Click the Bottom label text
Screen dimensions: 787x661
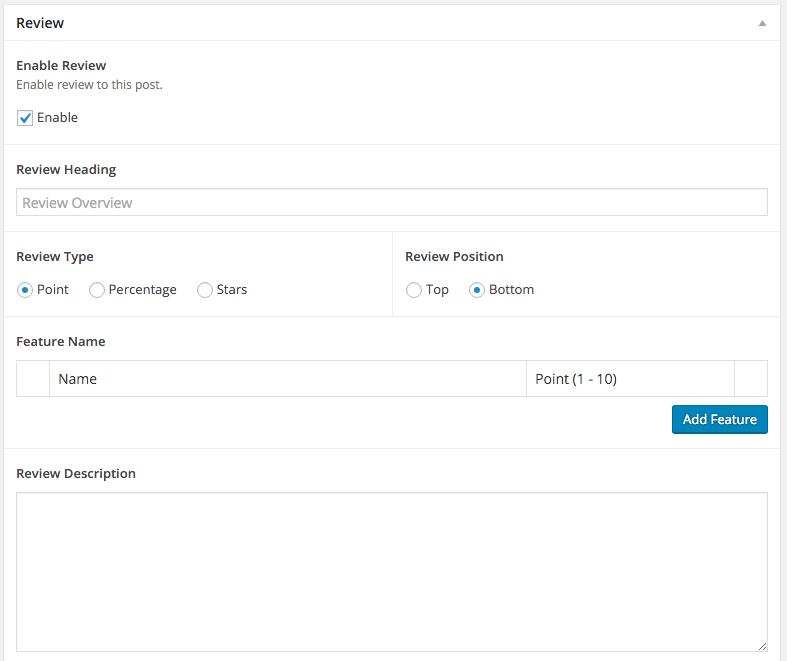pyautogui.click(x=511, y=290)
